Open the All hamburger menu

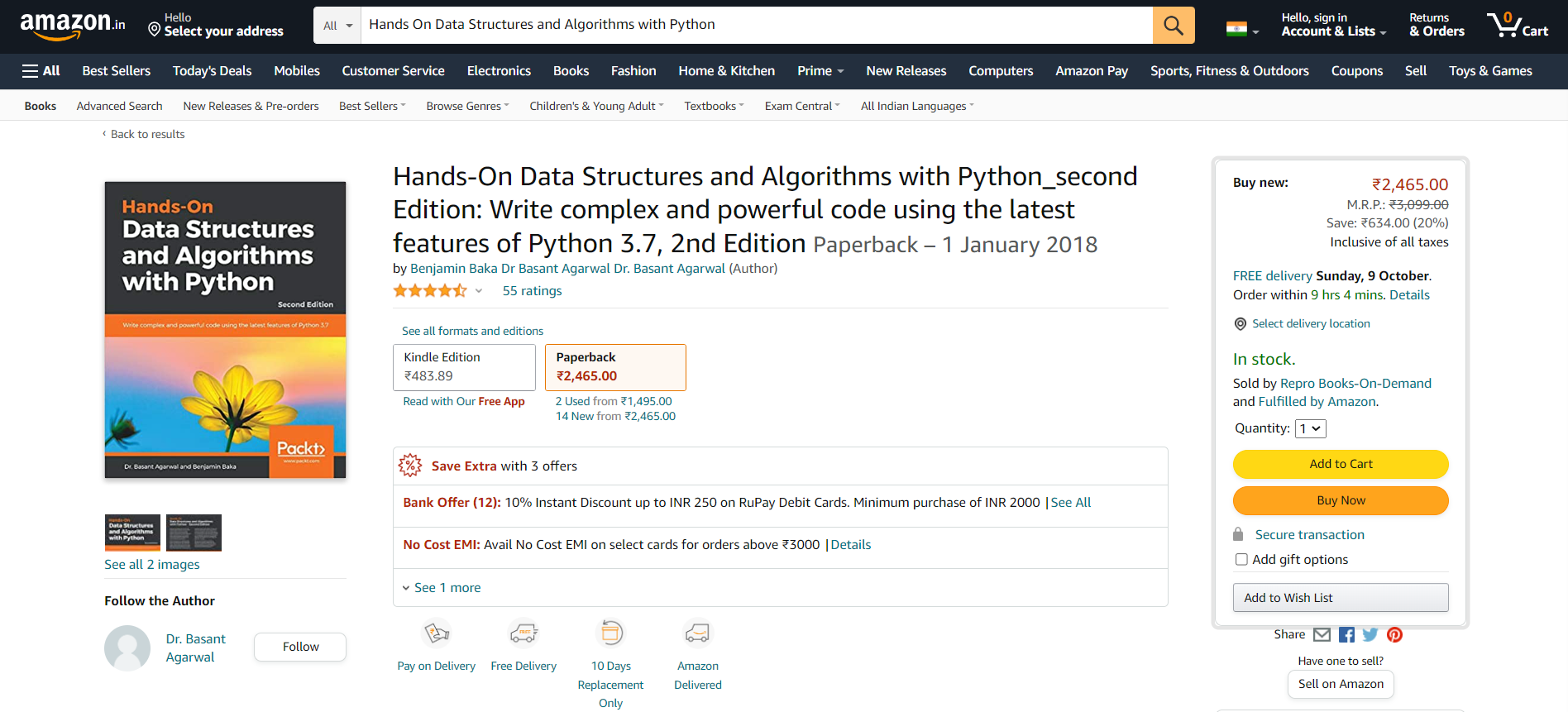click(x=41, y=71)
